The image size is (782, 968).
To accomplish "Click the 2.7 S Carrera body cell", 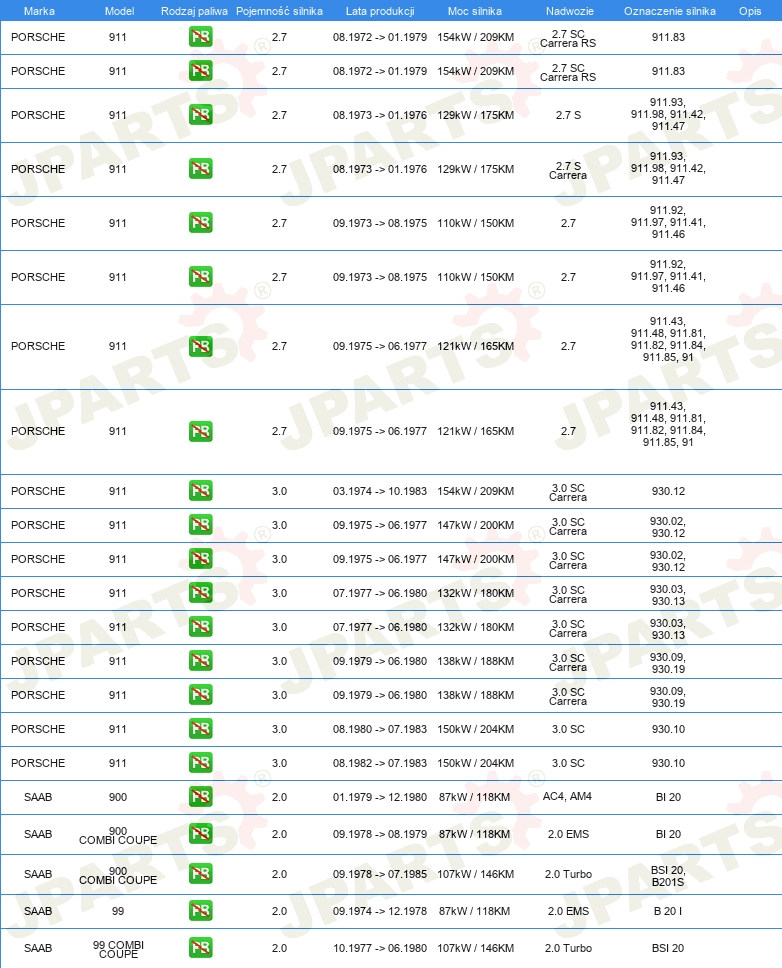I will coord(568,170).
